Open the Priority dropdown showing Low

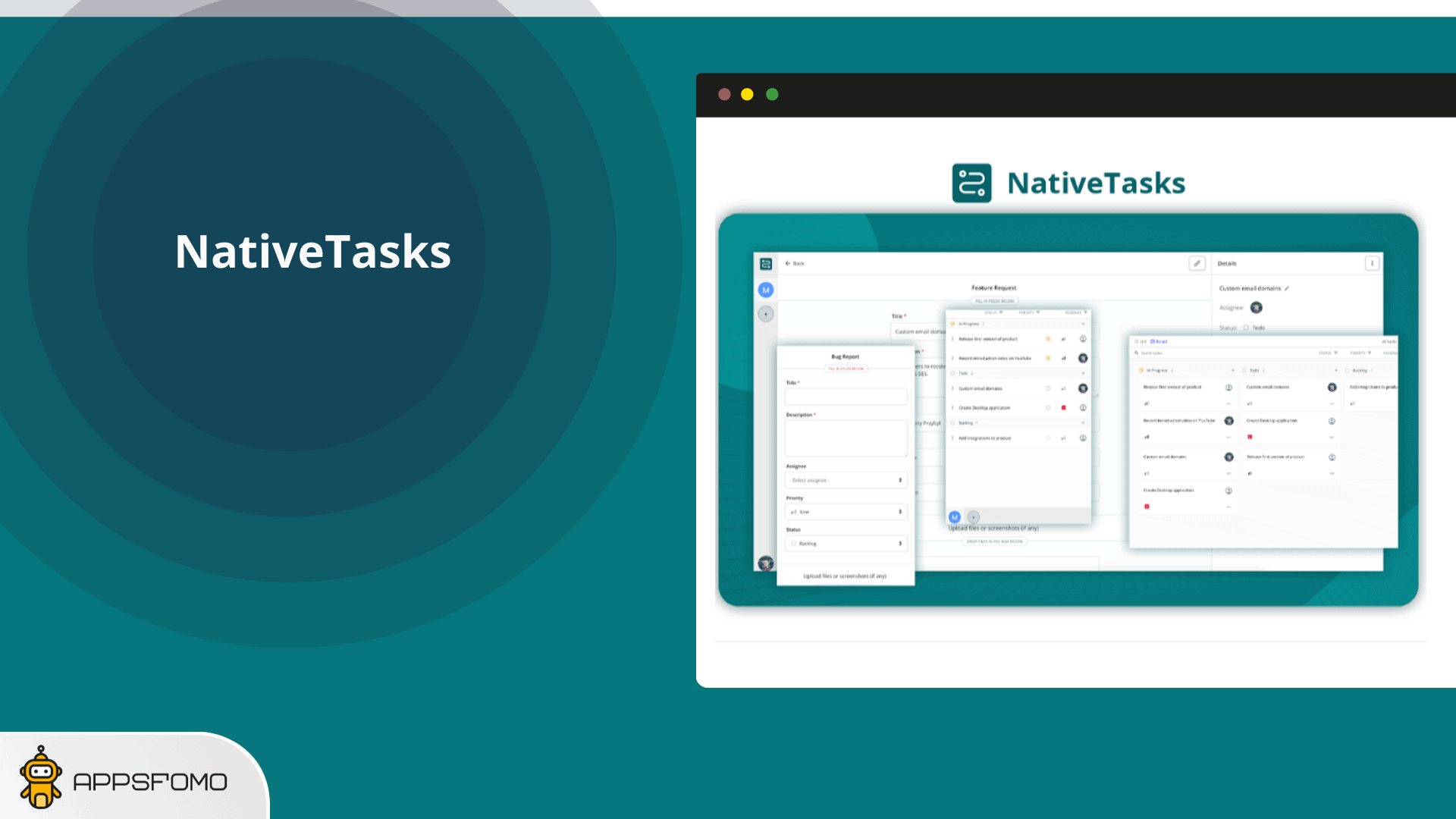(846, 512)
